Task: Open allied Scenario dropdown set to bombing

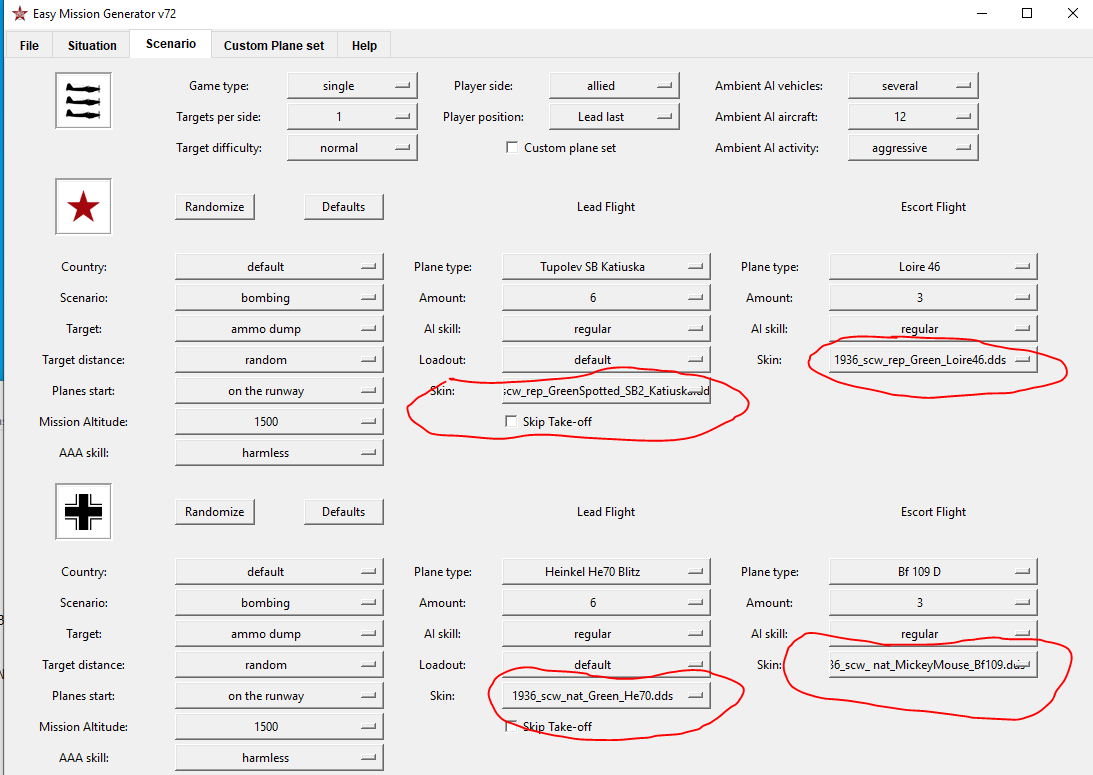Action: tap(279, 298)
